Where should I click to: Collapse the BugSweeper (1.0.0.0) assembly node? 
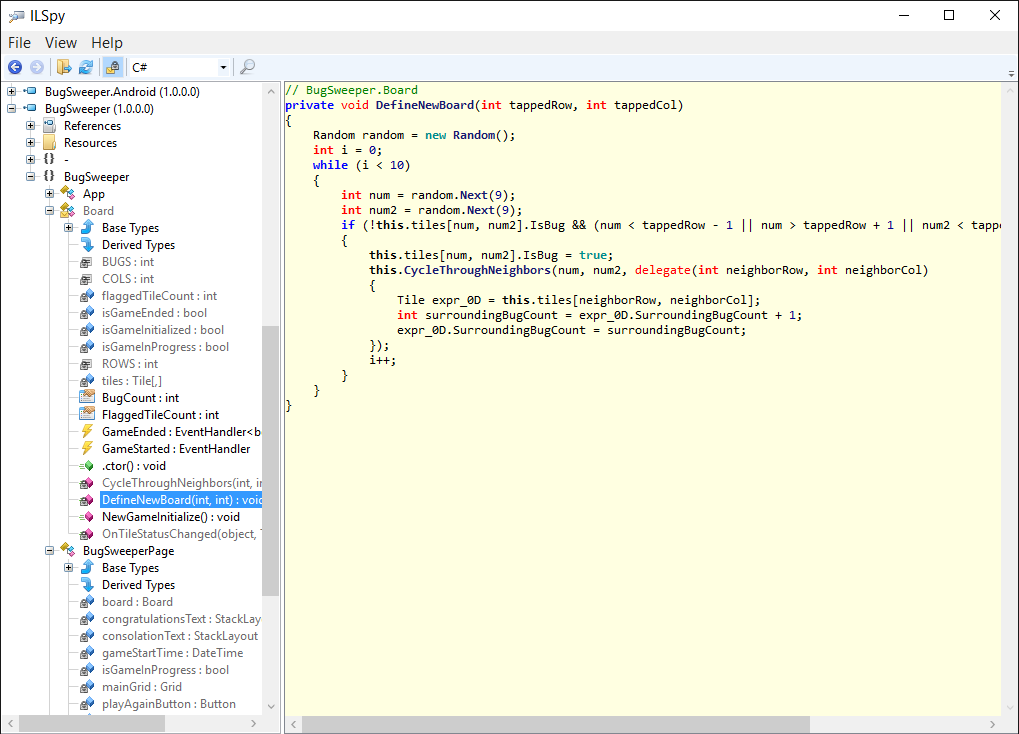12,109
